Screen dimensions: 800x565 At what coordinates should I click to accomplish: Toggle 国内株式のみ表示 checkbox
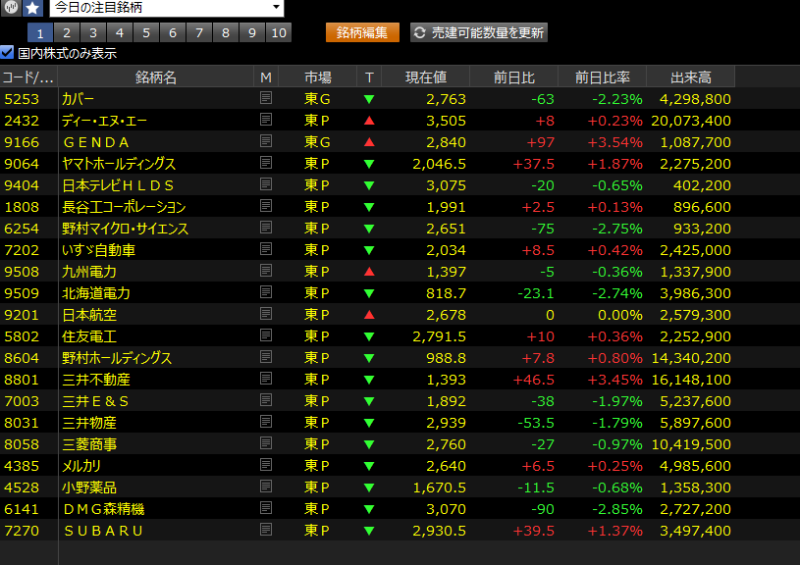(7, 52)
